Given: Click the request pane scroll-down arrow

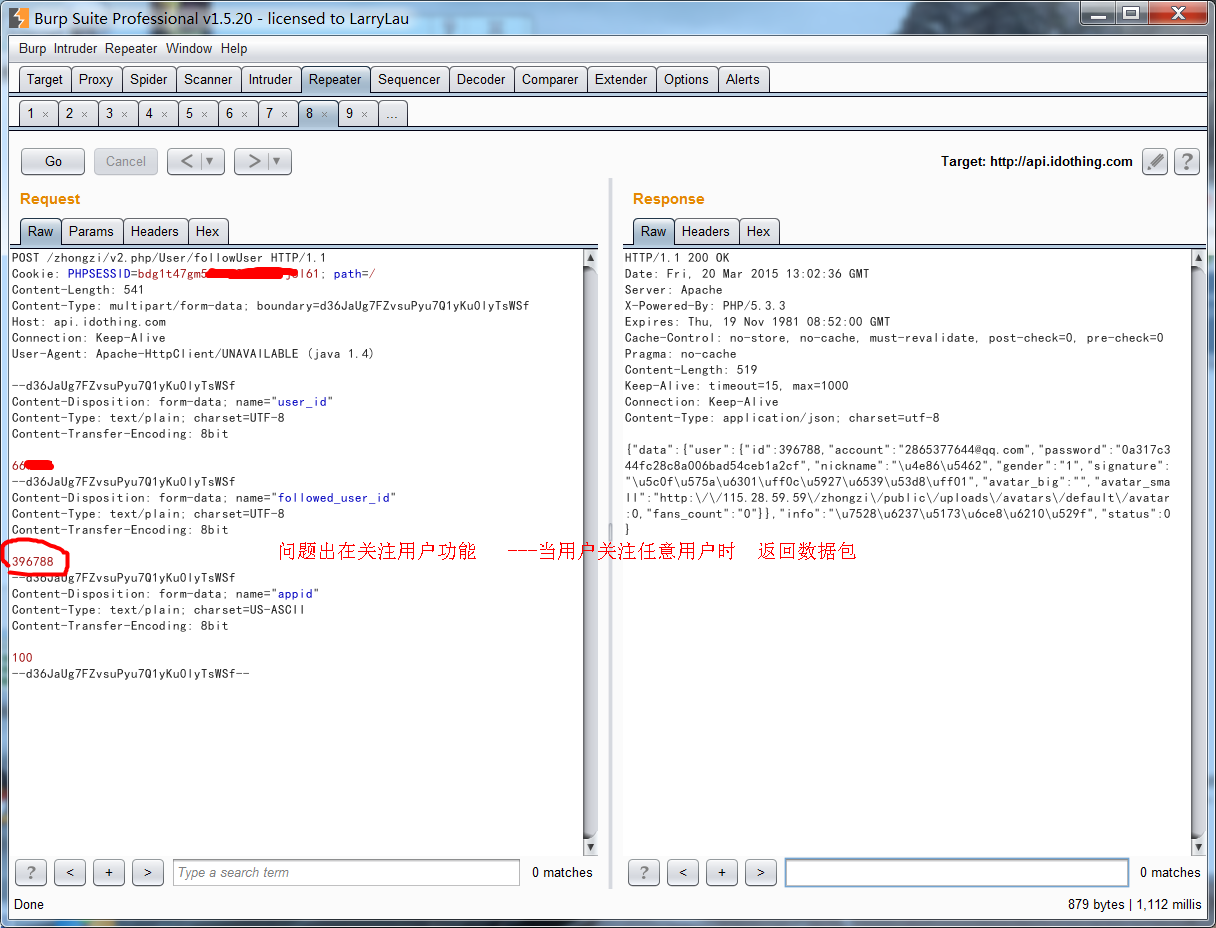Looking at the screenshot, I should pyautogui.click(x=590, y=847).
